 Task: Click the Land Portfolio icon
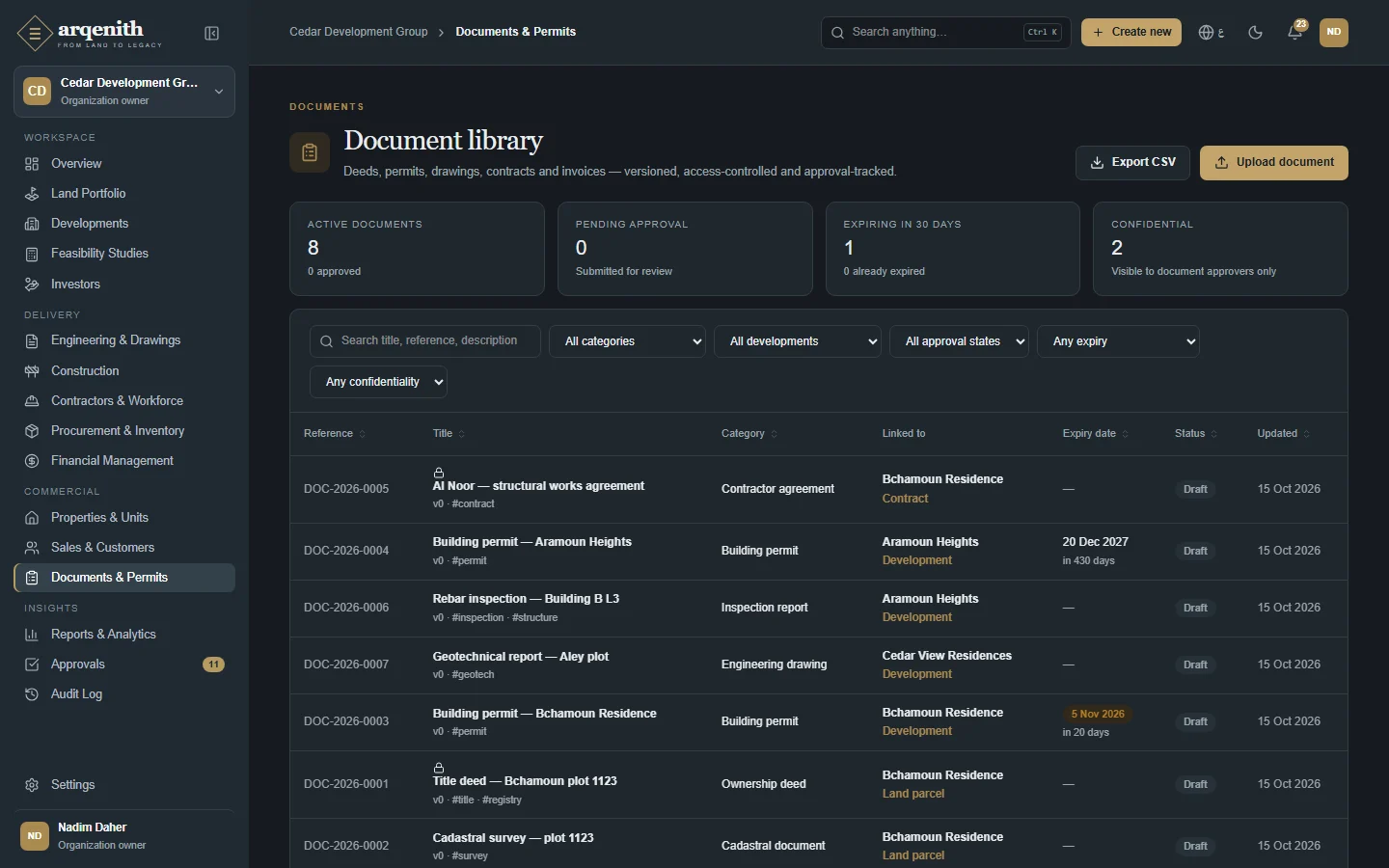tap(32, 194)
